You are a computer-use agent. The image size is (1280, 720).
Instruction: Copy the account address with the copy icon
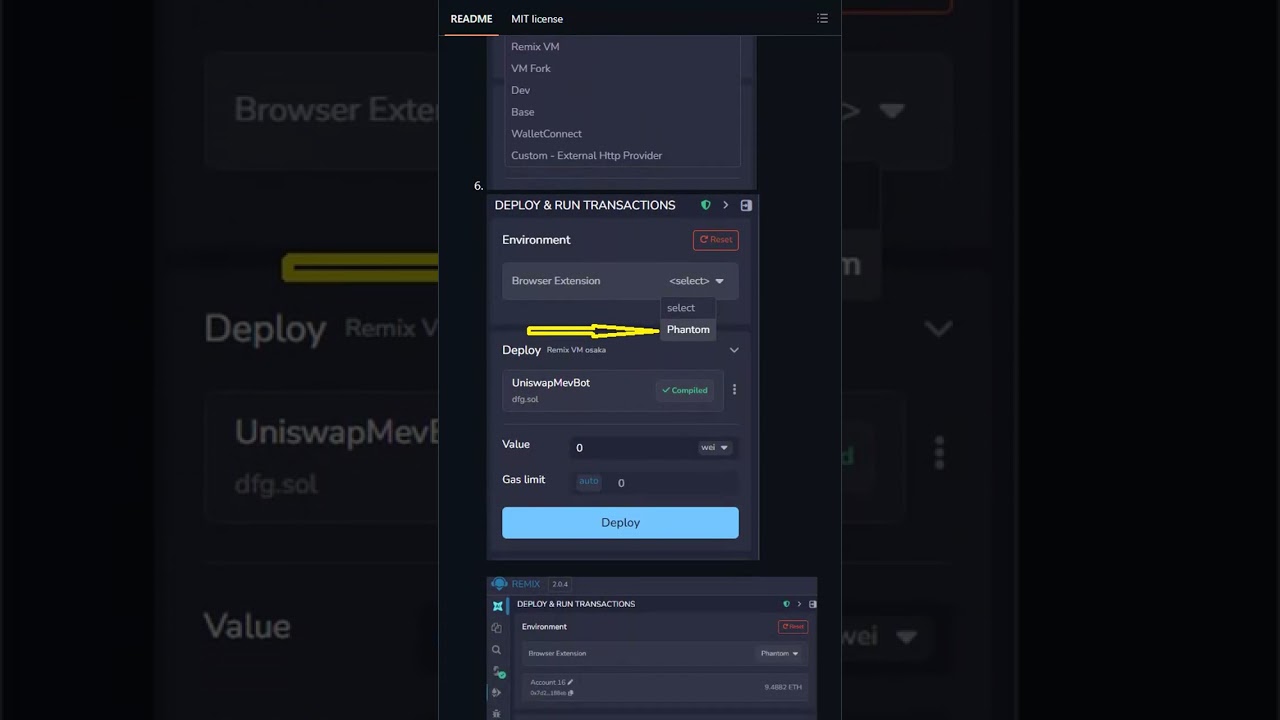click(x=570, y=692)
